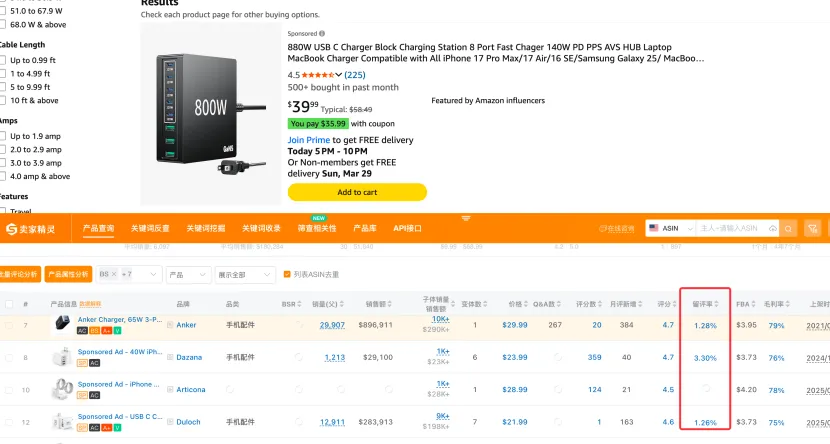Open the ASIN marketplace country dropdown

tap(669, 229)
